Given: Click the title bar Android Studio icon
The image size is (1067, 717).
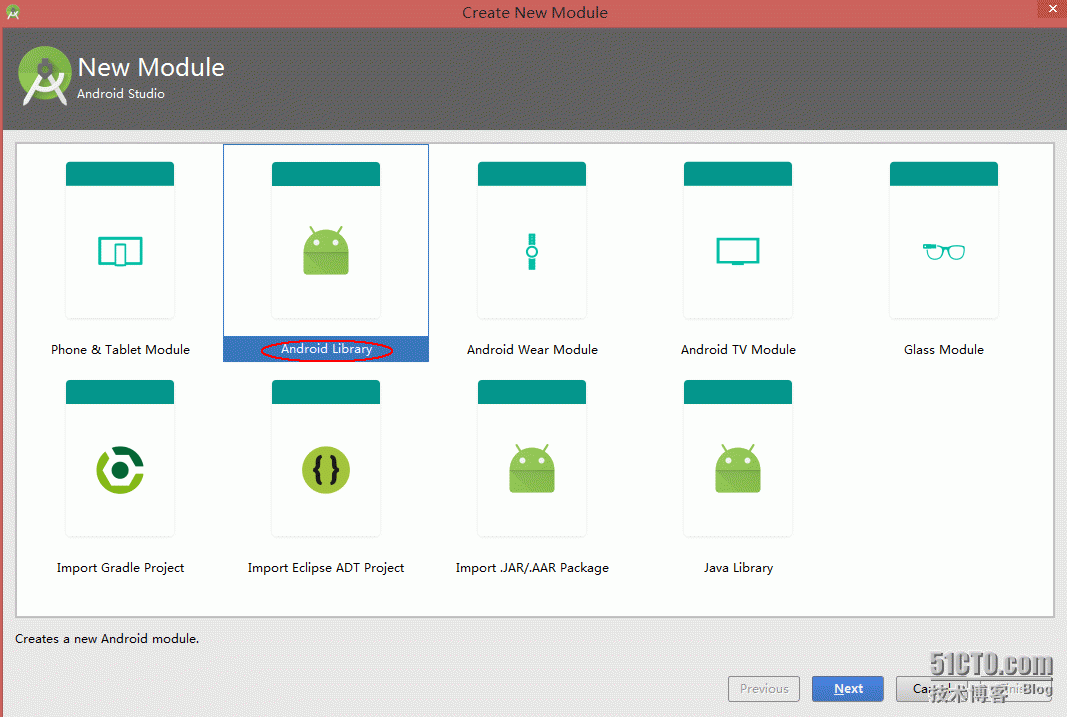Looking at the screenshot, I should point(12,12).
